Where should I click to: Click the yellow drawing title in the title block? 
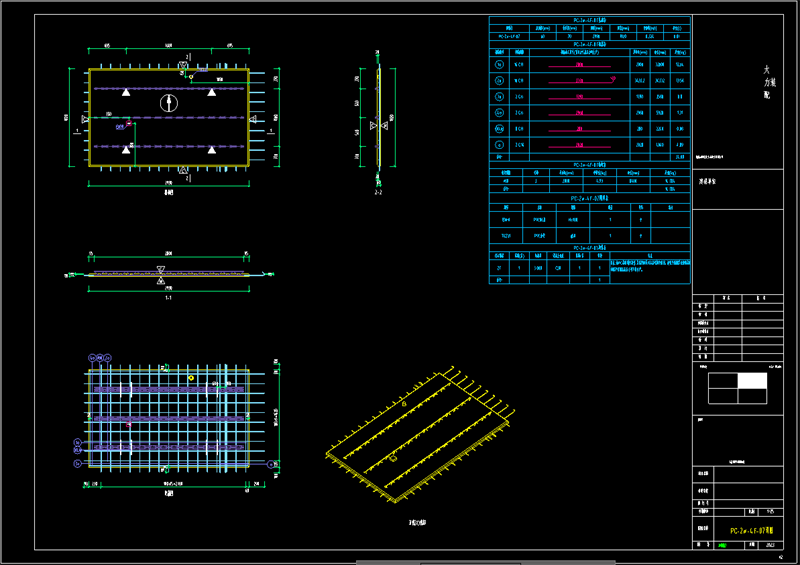[x=752, y=531]
